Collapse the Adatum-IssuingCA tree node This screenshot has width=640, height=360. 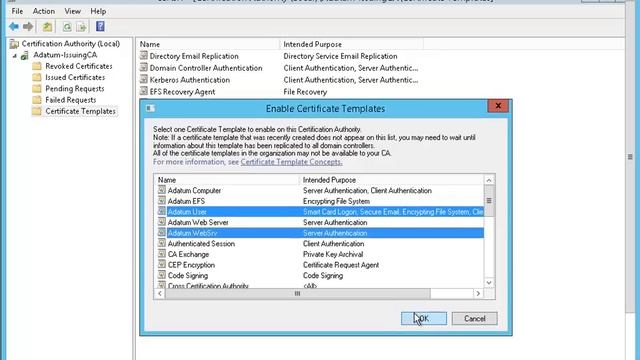click(x=15, y=56)
